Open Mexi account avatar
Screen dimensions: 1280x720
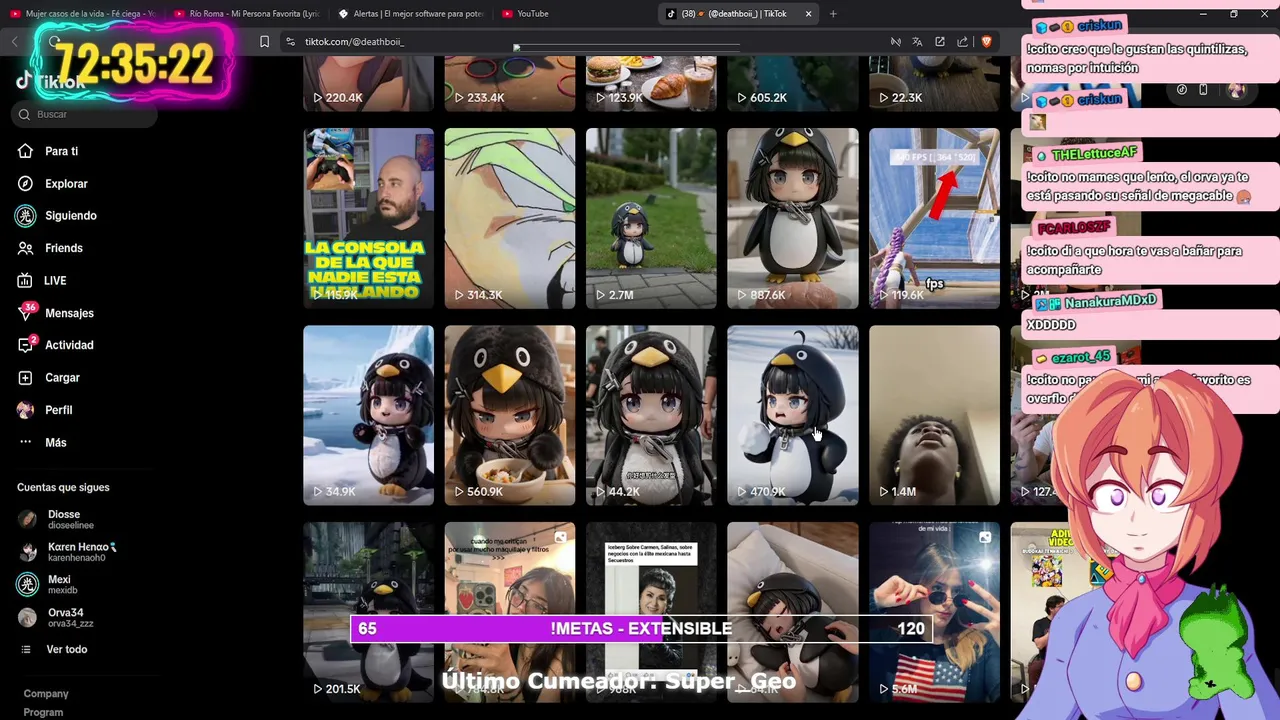click(27, 585)
